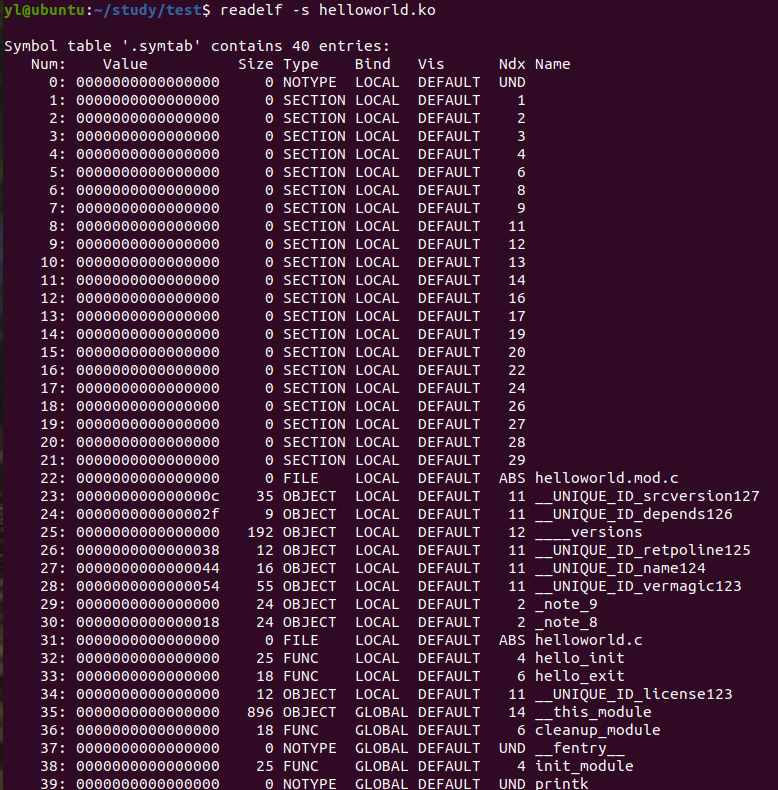The height and width of the screenshot is (790, 778).
Task: Click the Ndx column header
Action: pyautogui.click(x=512, y=64)
